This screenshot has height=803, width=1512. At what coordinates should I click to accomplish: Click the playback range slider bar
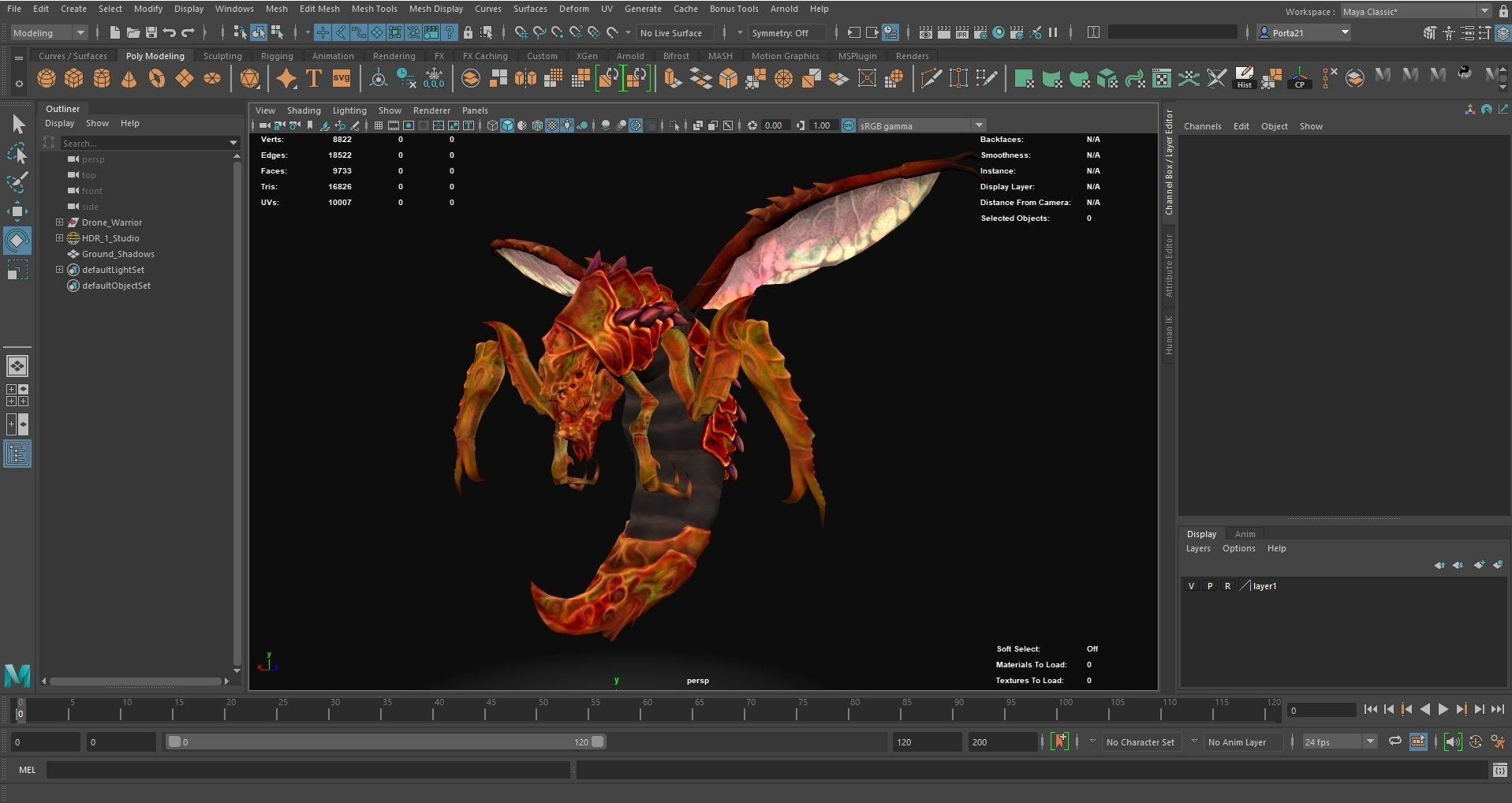point(386,741)
